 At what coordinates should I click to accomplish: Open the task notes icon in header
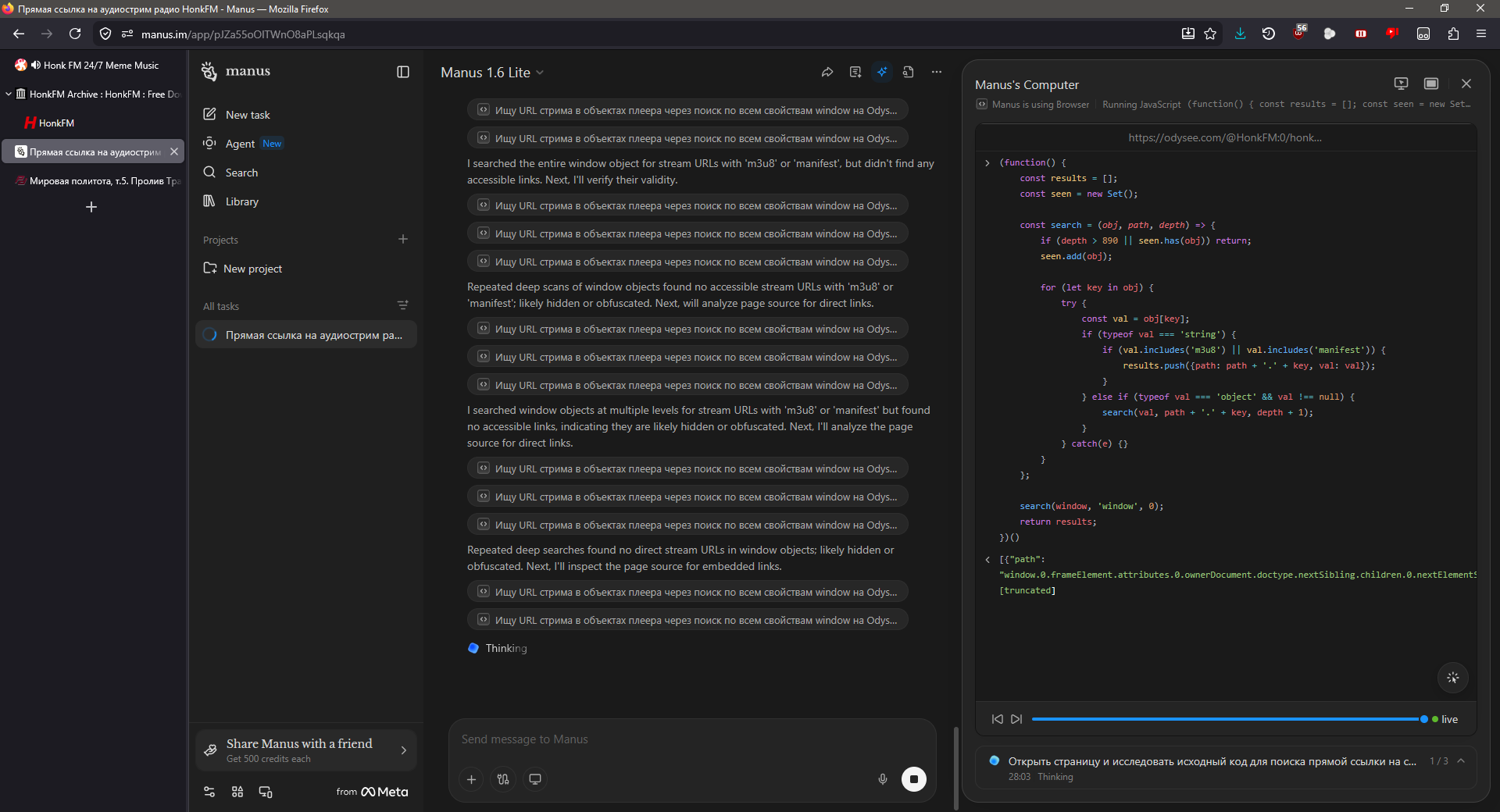(x=855, y=72)
